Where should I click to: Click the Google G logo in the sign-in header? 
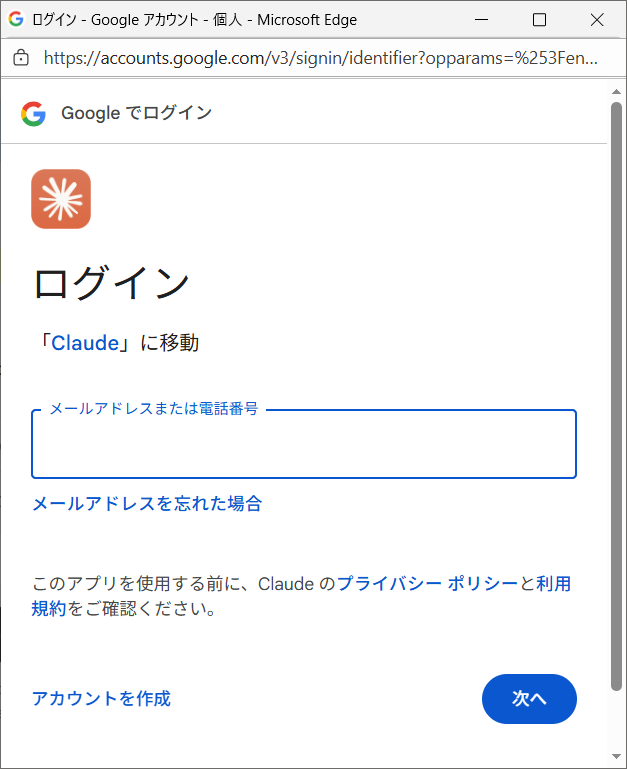[x=33, y=113]
